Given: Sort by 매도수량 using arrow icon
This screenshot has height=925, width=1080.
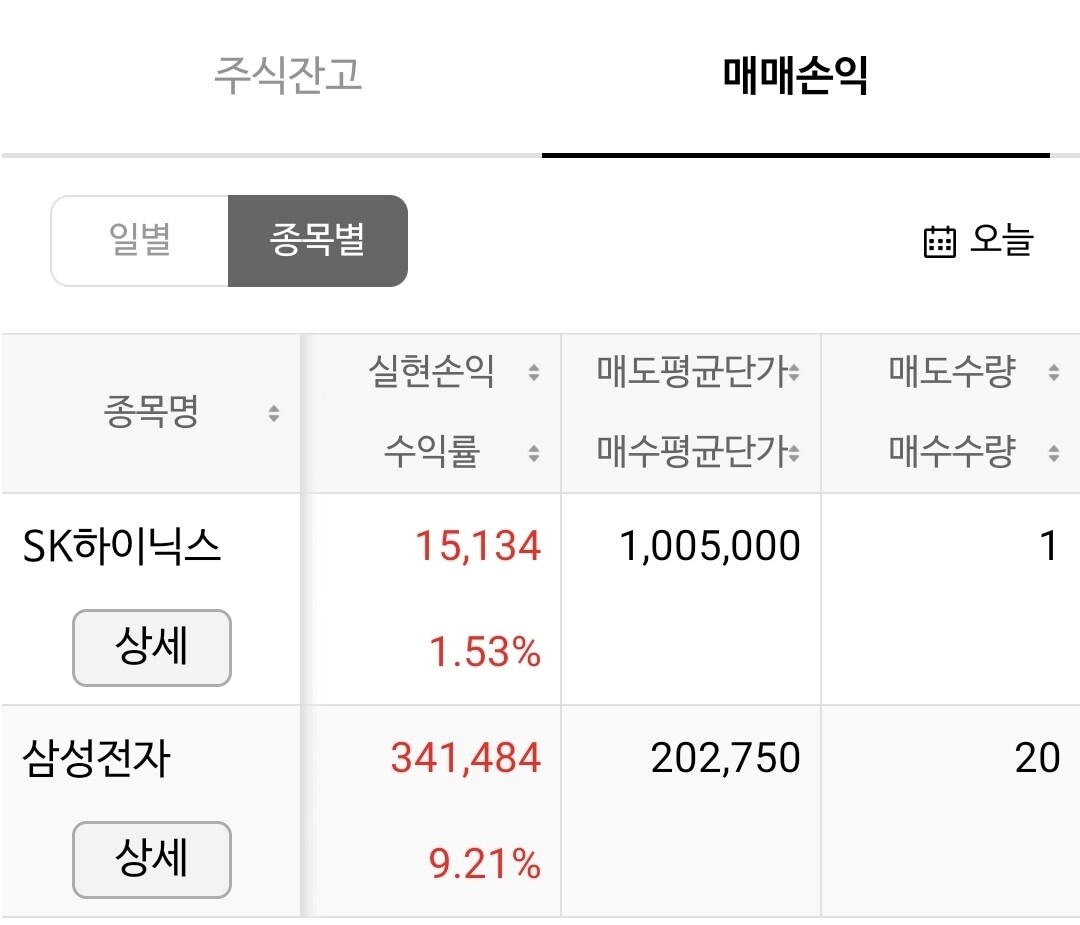Looking at the screenshot, I should pyautogui.click(x=1053, y=373).
